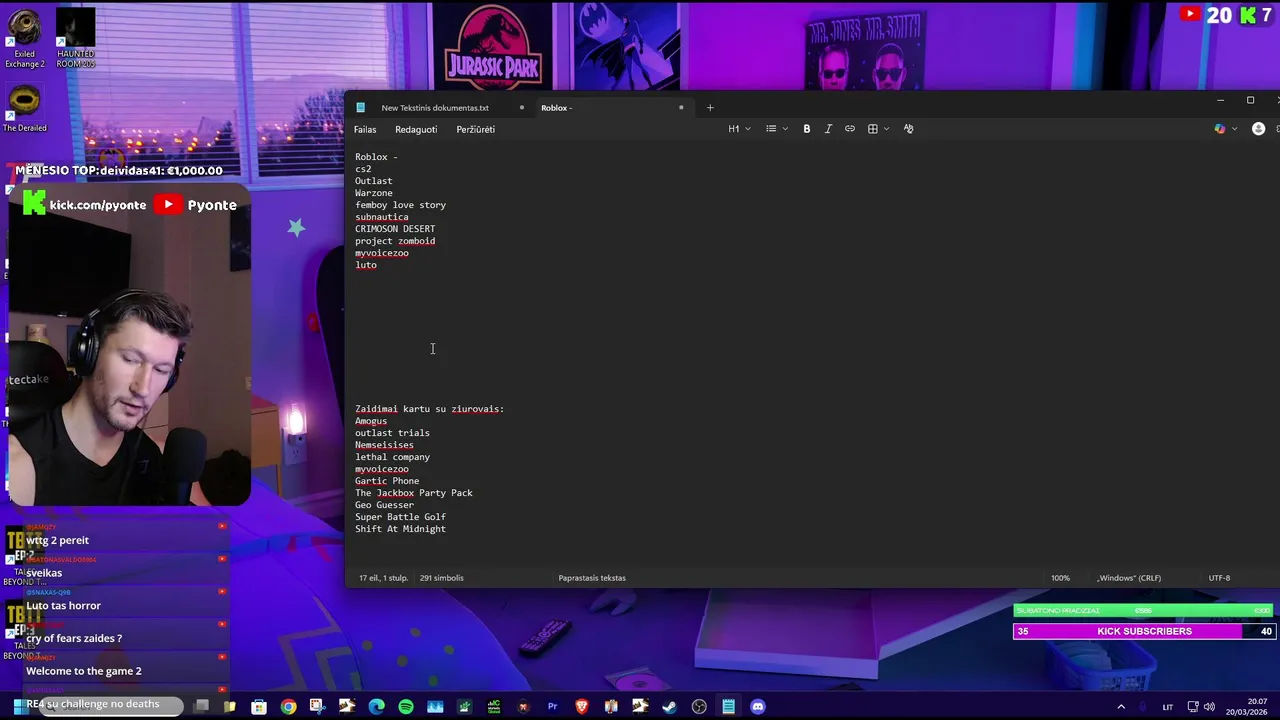Add a new Notepad tab
Screen dimensions: 1280x720
(x=710, y=108)
